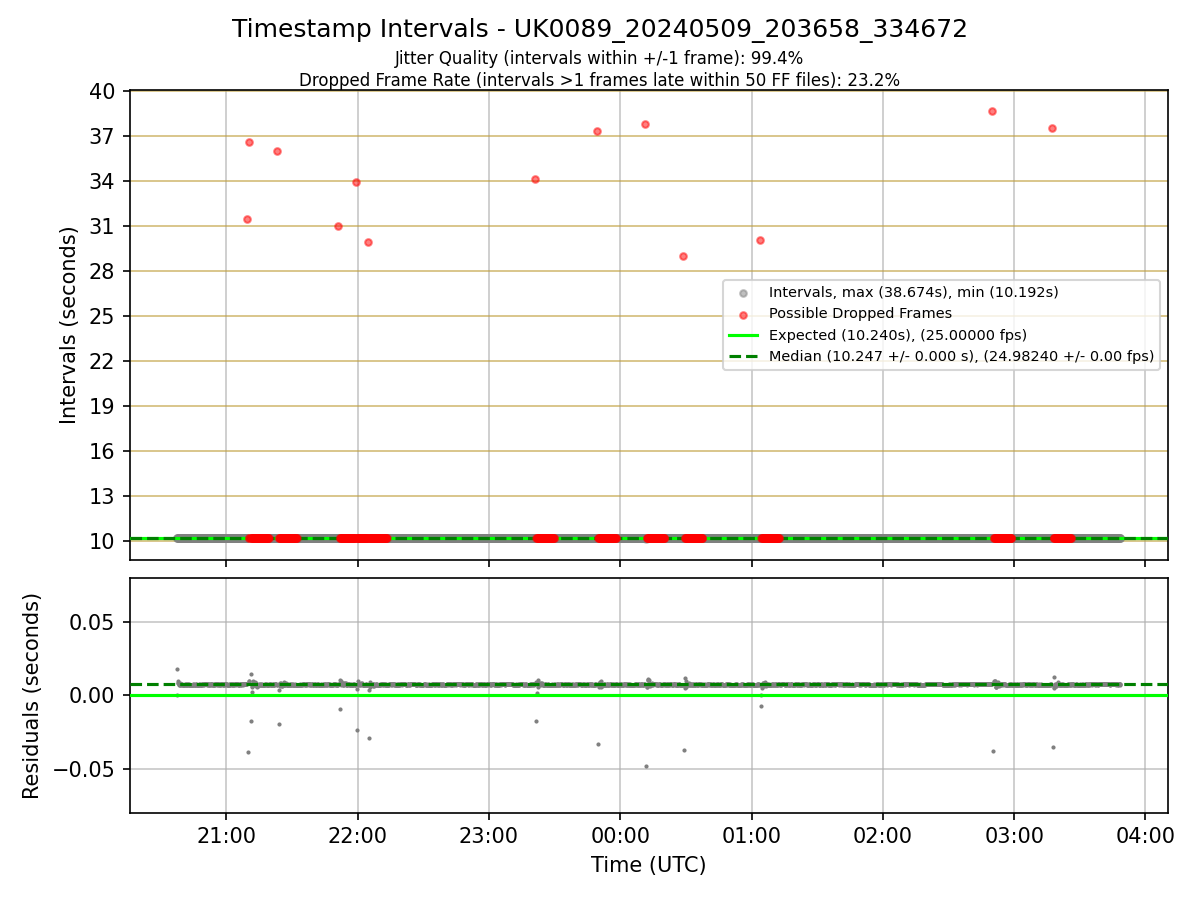The height and width of the screenshot is (900, 1200).
Task: Click the "Possible Dropped Frames" legend entry
Action: 860,313
